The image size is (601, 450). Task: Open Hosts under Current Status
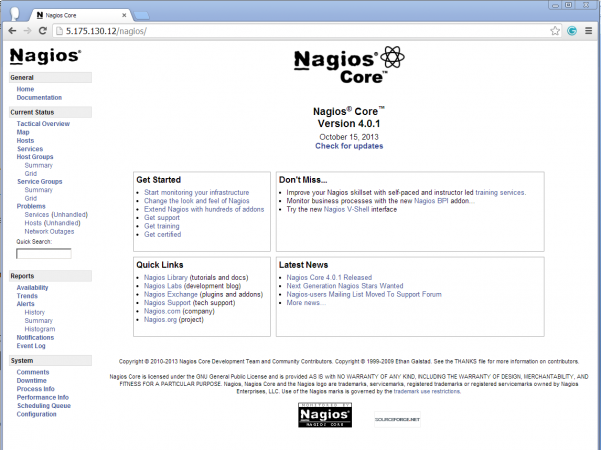pyautogui.click(x=25, y=140)
